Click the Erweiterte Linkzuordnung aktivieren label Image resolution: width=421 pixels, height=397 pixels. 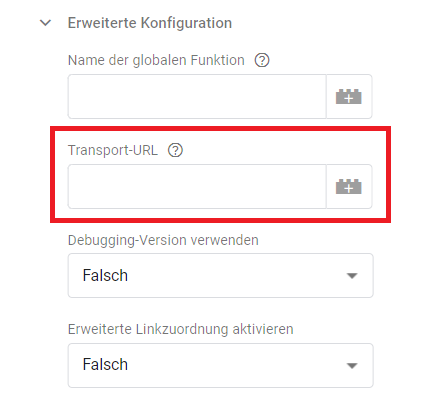coord(180,329)
